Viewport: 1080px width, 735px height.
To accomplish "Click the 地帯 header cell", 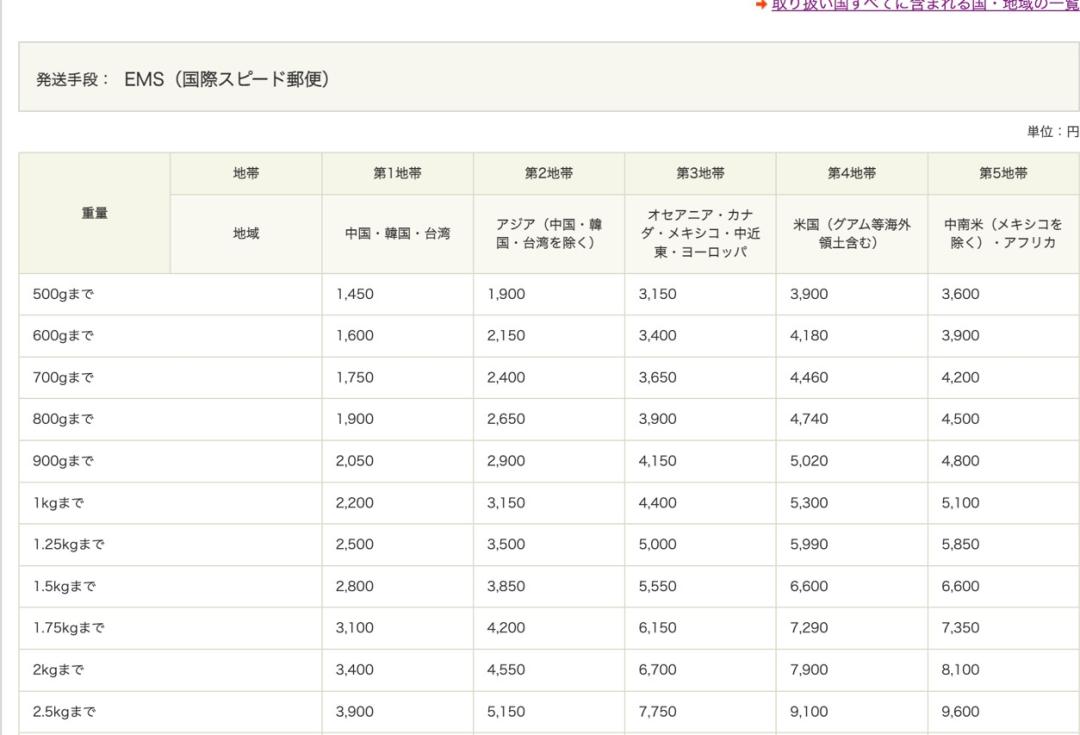I will pyautogui.click(x=246, y=172).
